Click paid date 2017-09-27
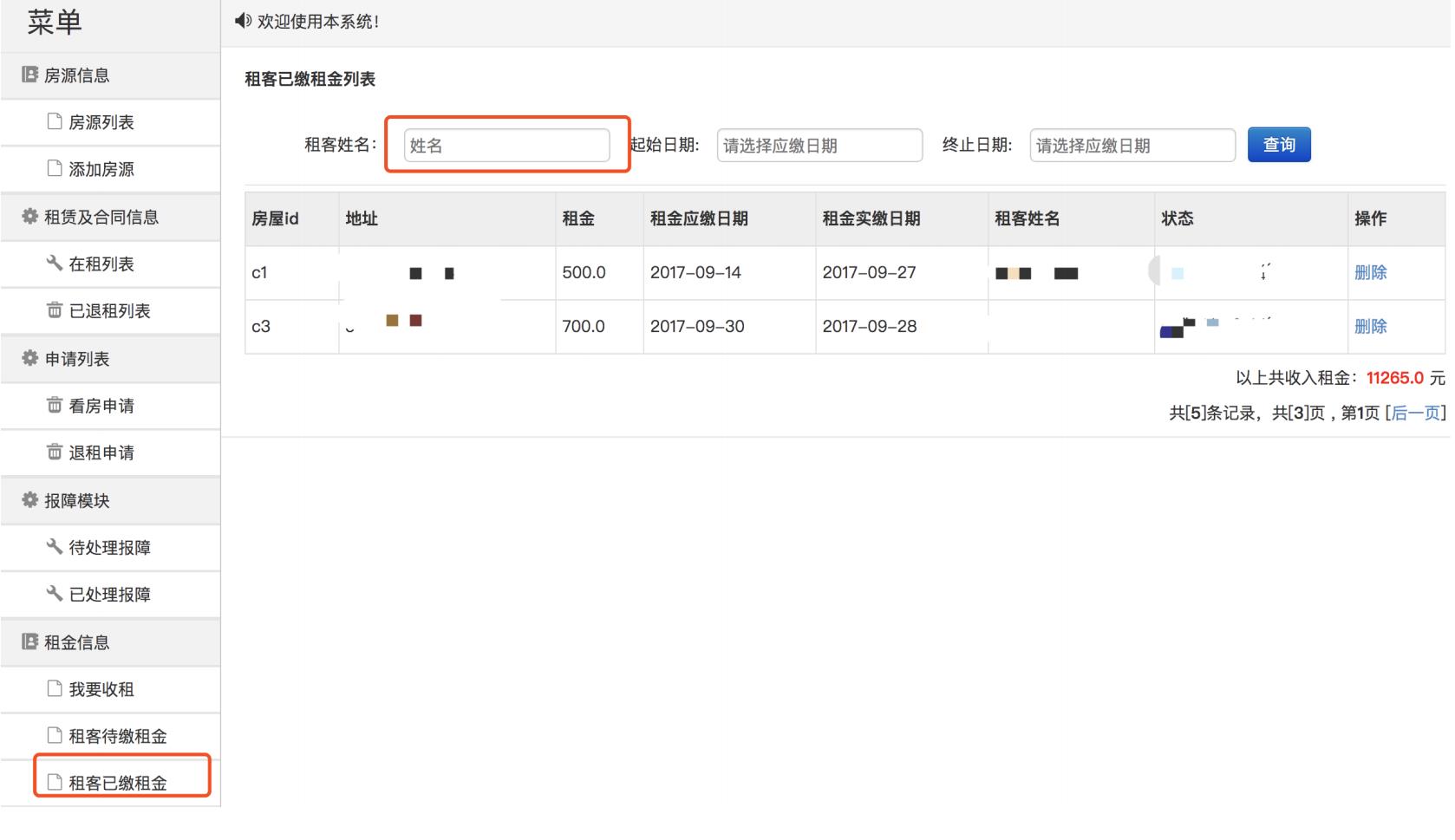This screenshot has height=840, width=1455. click(x=869, y=272)
